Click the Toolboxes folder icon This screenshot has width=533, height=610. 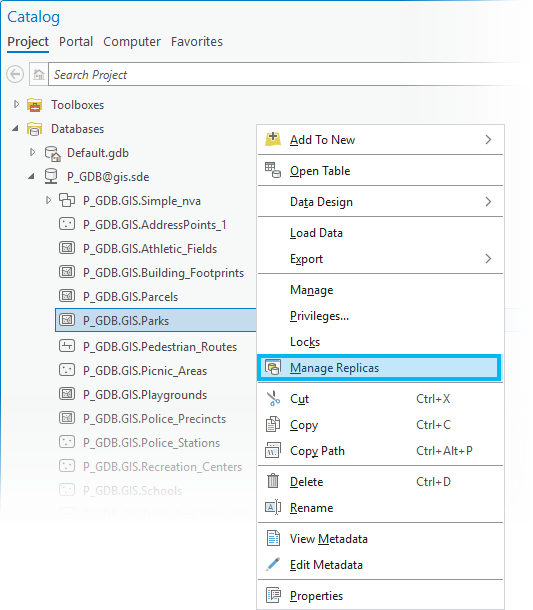pyautogui.click(x=34, y=105)
